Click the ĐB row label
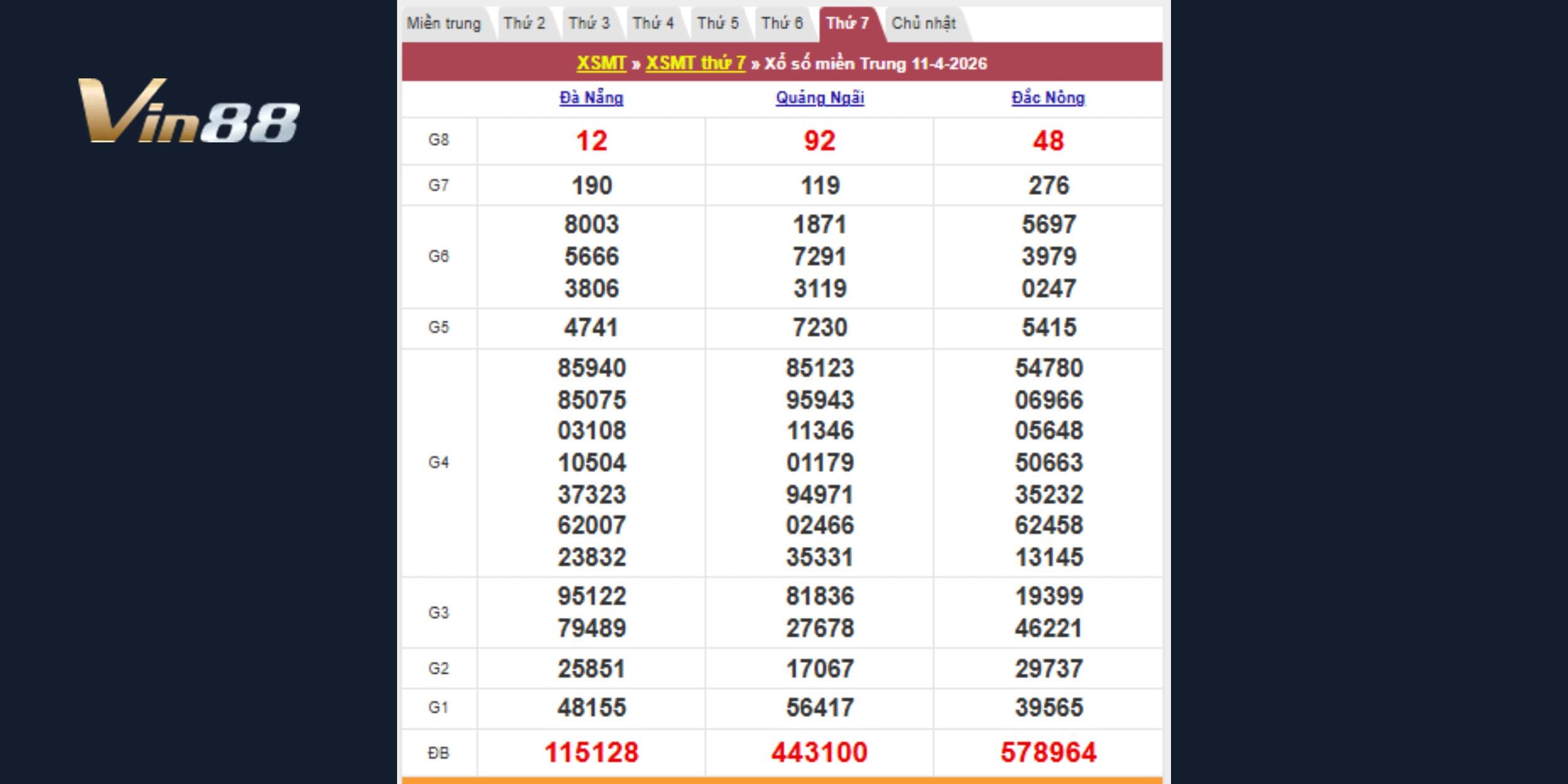This screenshot has height=784, width=1568. (438, 753)
